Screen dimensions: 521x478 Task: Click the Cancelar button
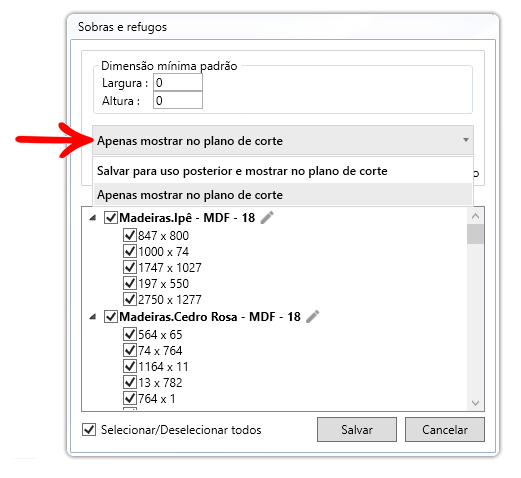pyautogui.click(x=445, y=430)
